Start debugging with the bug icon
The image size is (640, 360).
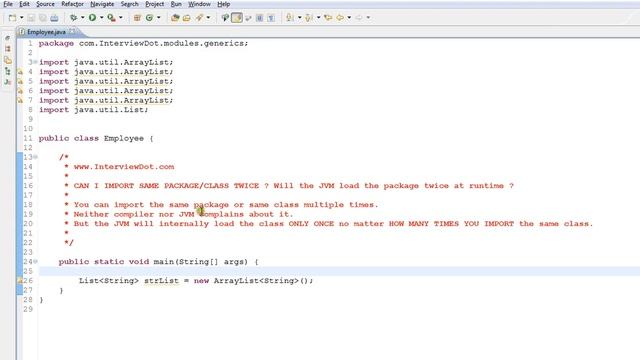[73, 18]
